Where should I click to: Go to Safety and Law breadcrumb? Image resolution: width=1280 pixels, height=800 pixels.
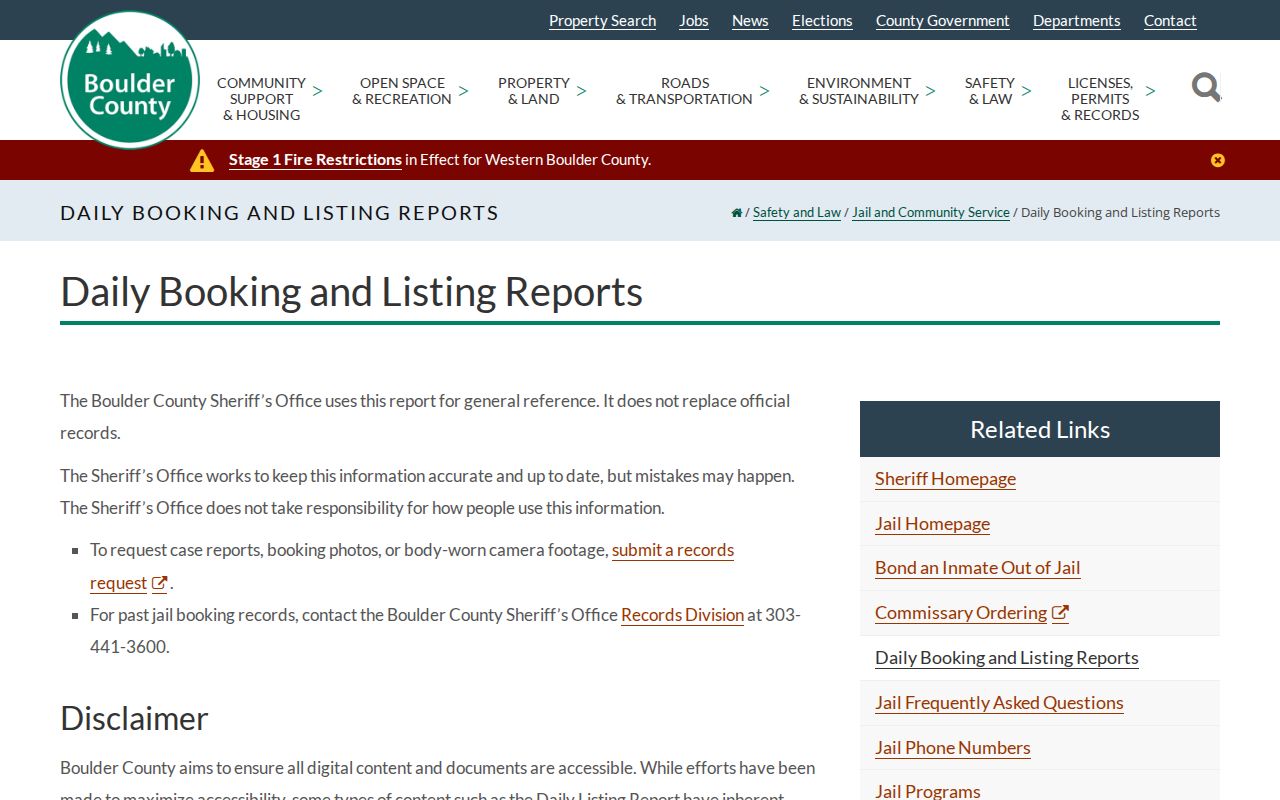click(797, 212)
